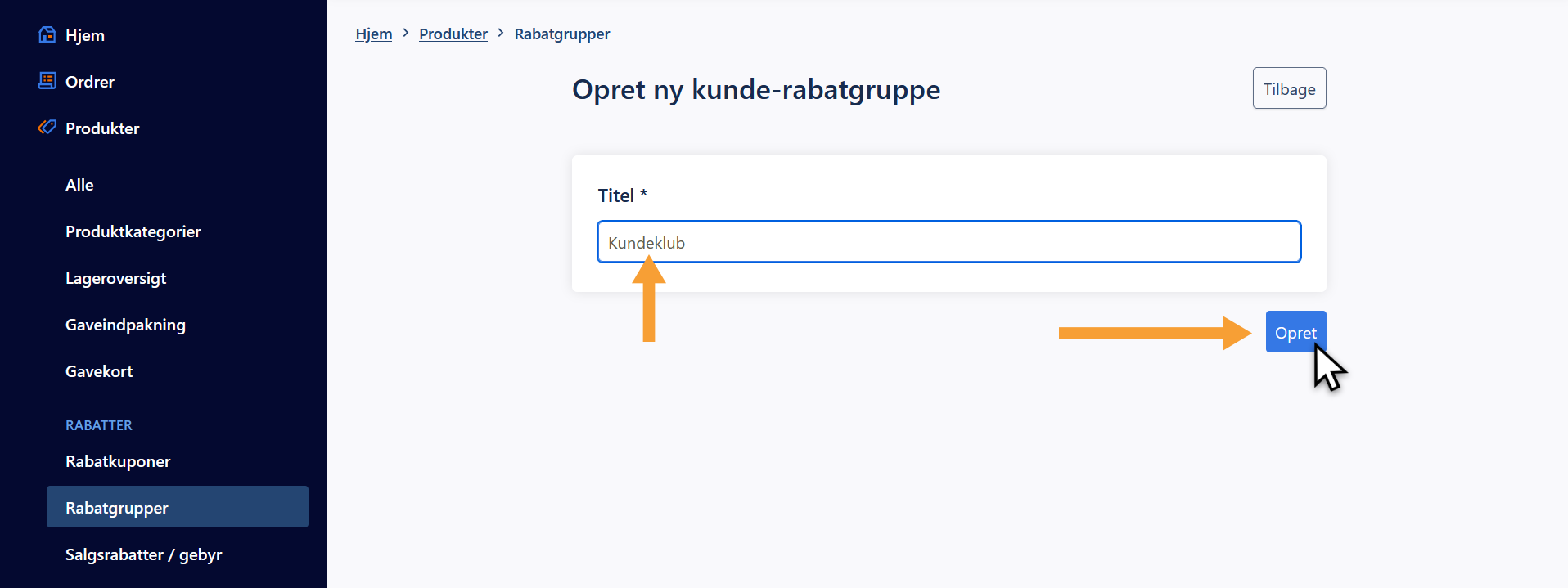Click the Produkter tag icon in sidebar
Image resolution: width=1568 pixels, height=588 pixels.
pos(47,128)
